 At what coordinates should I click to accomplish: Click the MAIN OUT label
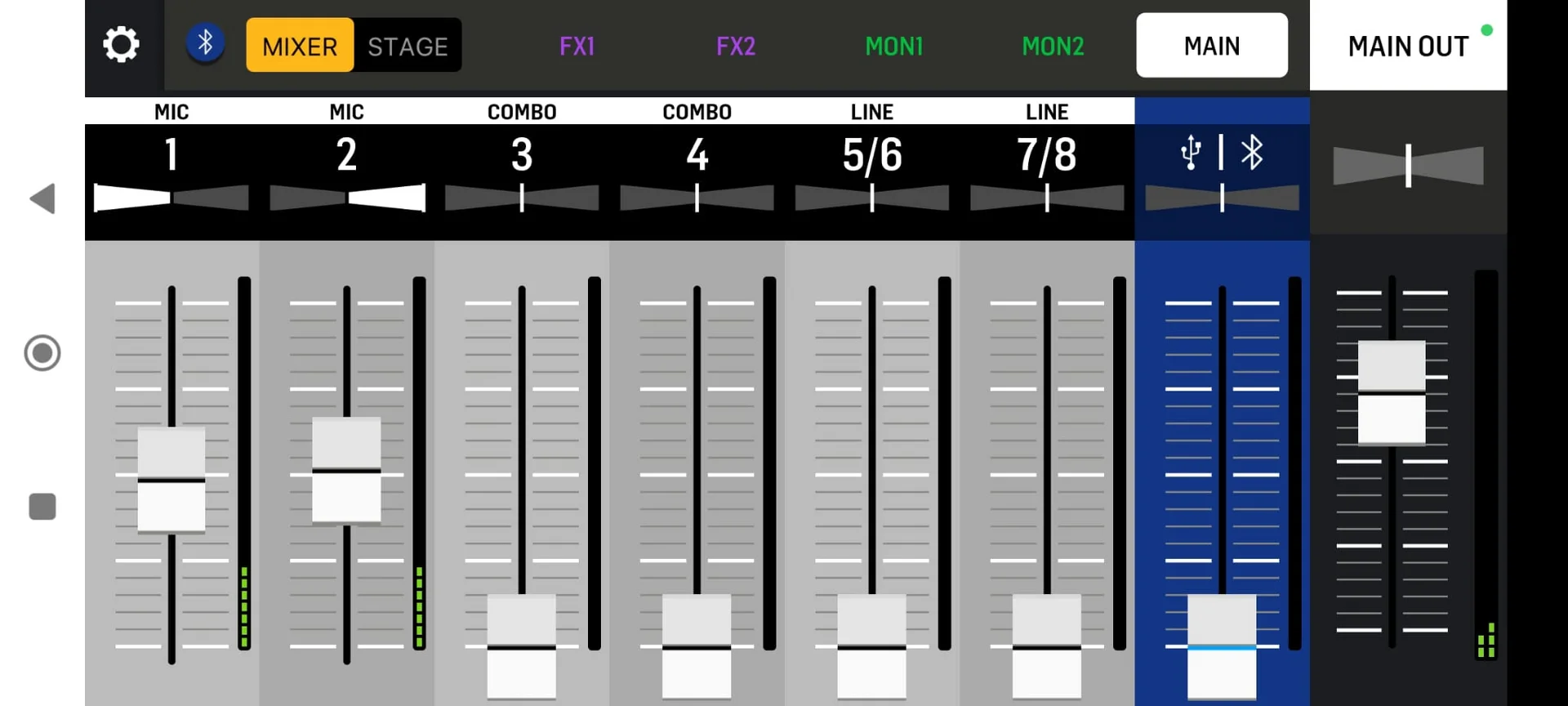click(x=1408, y=47)
